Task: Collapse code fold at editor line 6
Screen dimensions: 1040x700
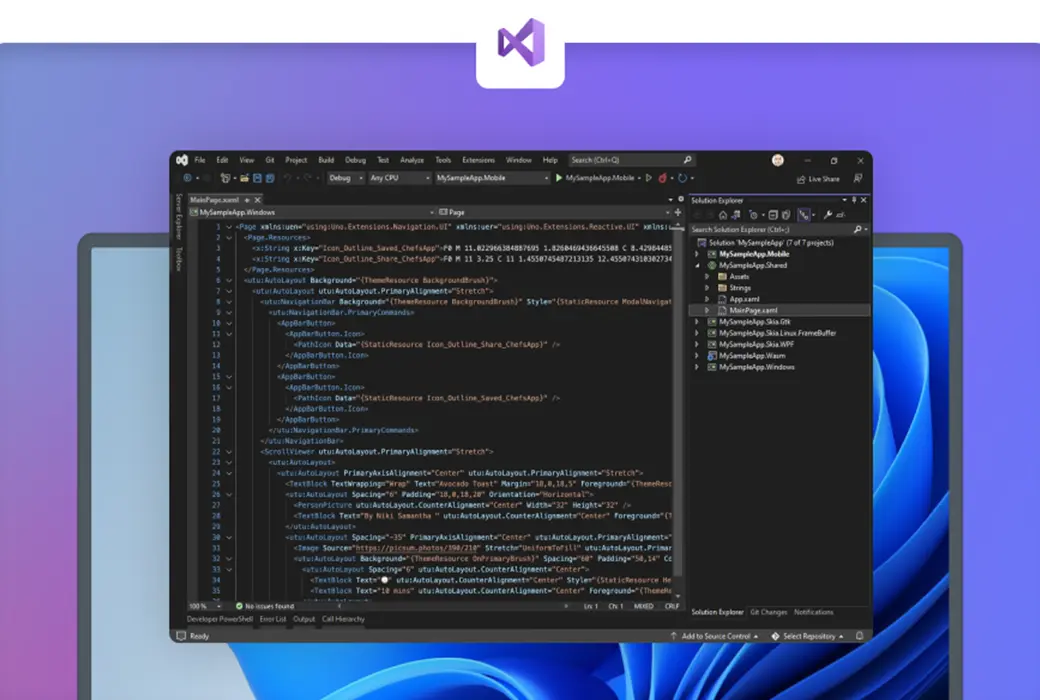Action: (229, 280)
